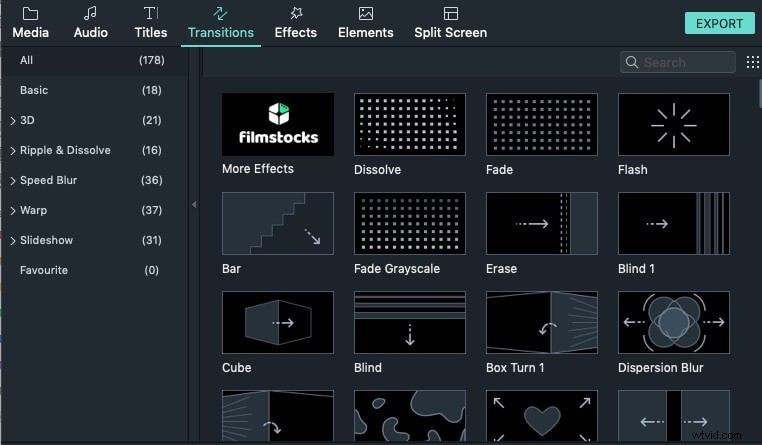Show the Favourite transitions list
This screenshot has height=445, width=762.
44,270
